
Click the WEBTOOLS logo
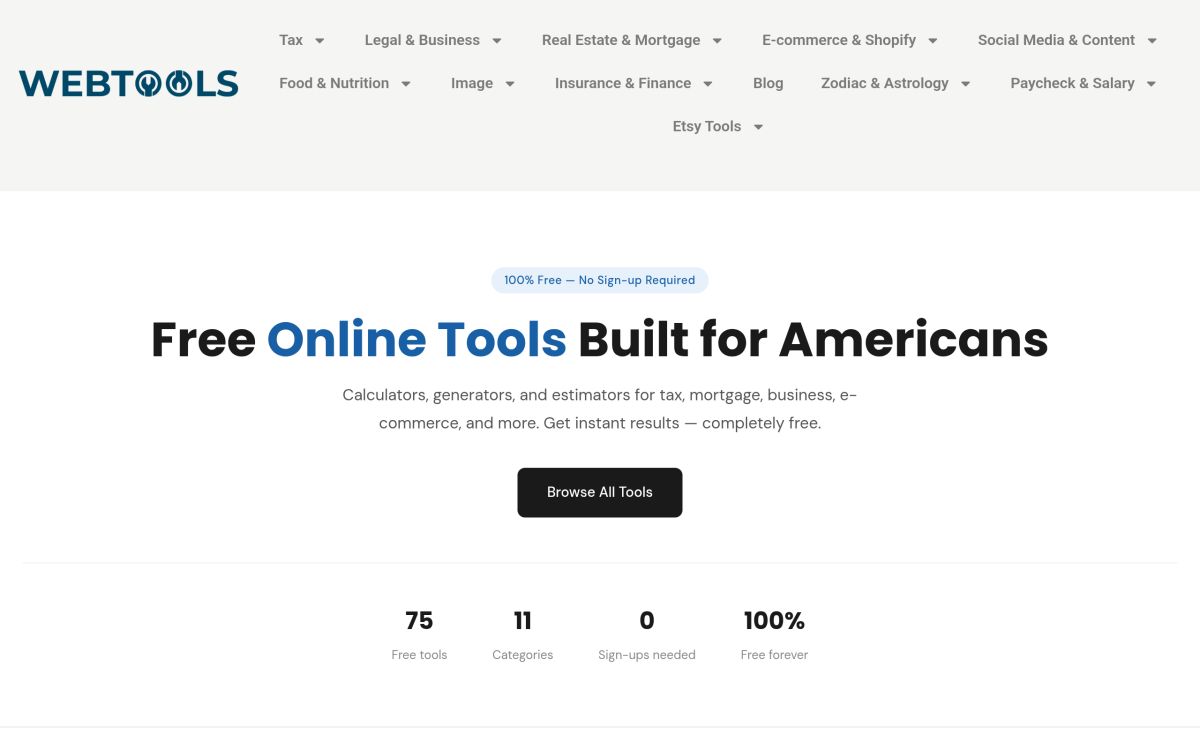[x=128, y=83]
